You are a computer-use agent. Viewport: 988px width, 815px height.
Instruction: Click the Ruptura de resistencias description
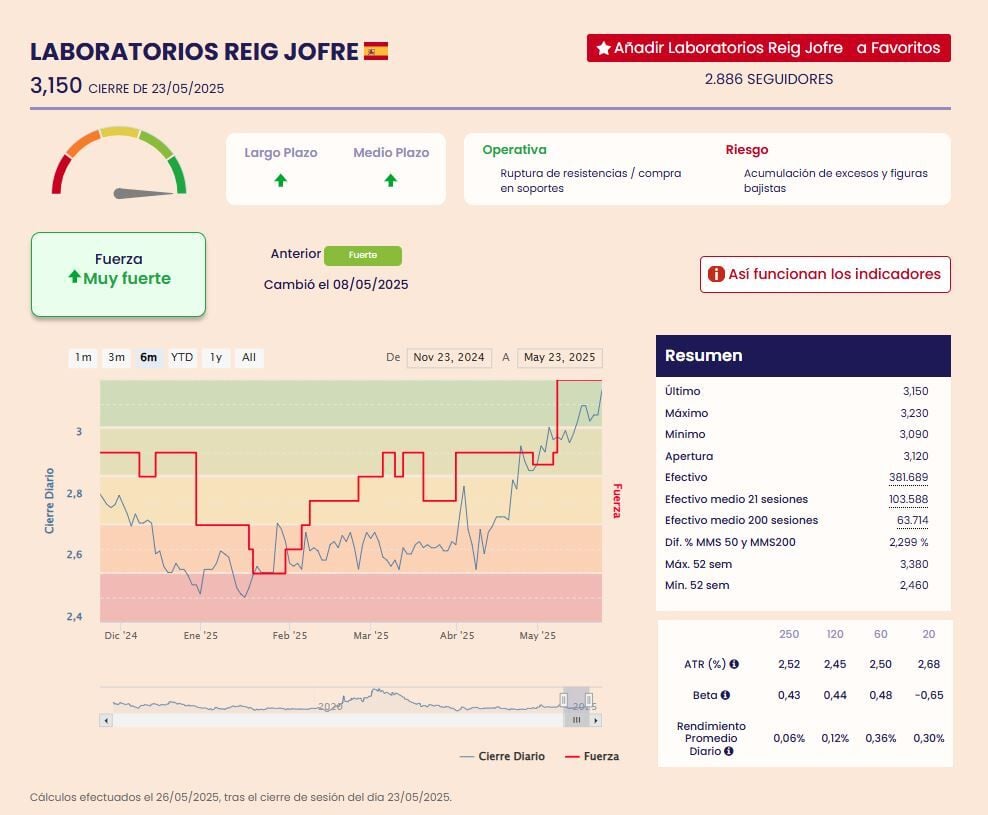point(590,180)
